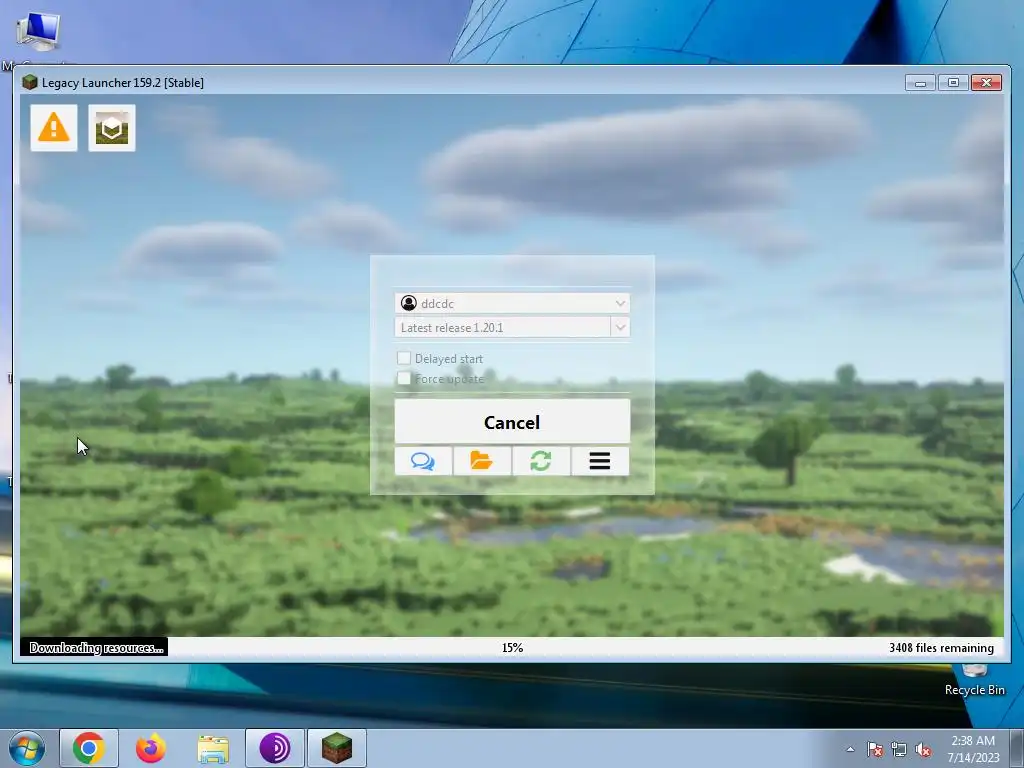Viewport: 1024px width, 768px height.
Task: Open Windows Explorer from the taskbar
Action: click(x=213, y=749)
